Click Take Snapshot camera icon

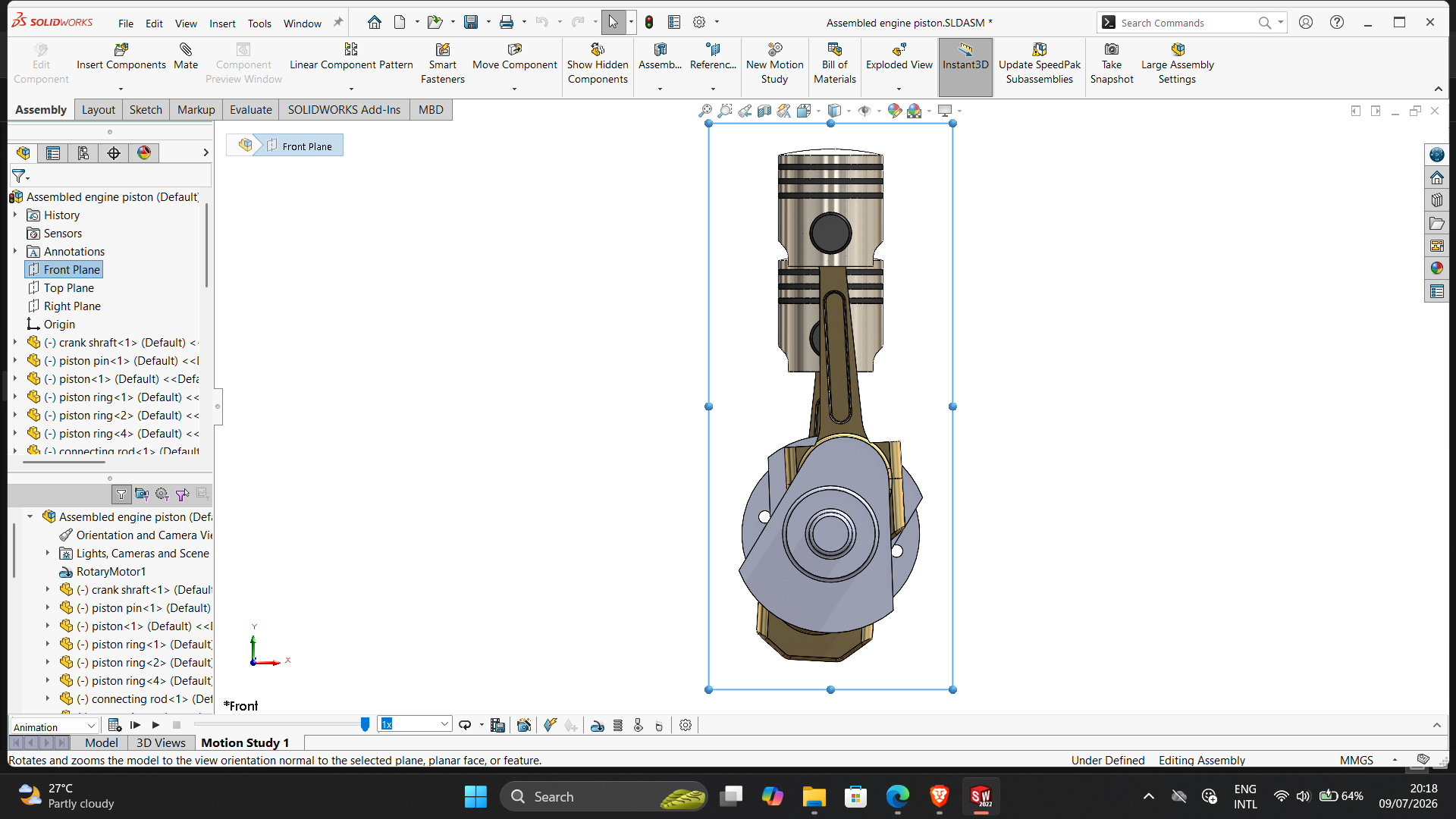coord(1112,50)
